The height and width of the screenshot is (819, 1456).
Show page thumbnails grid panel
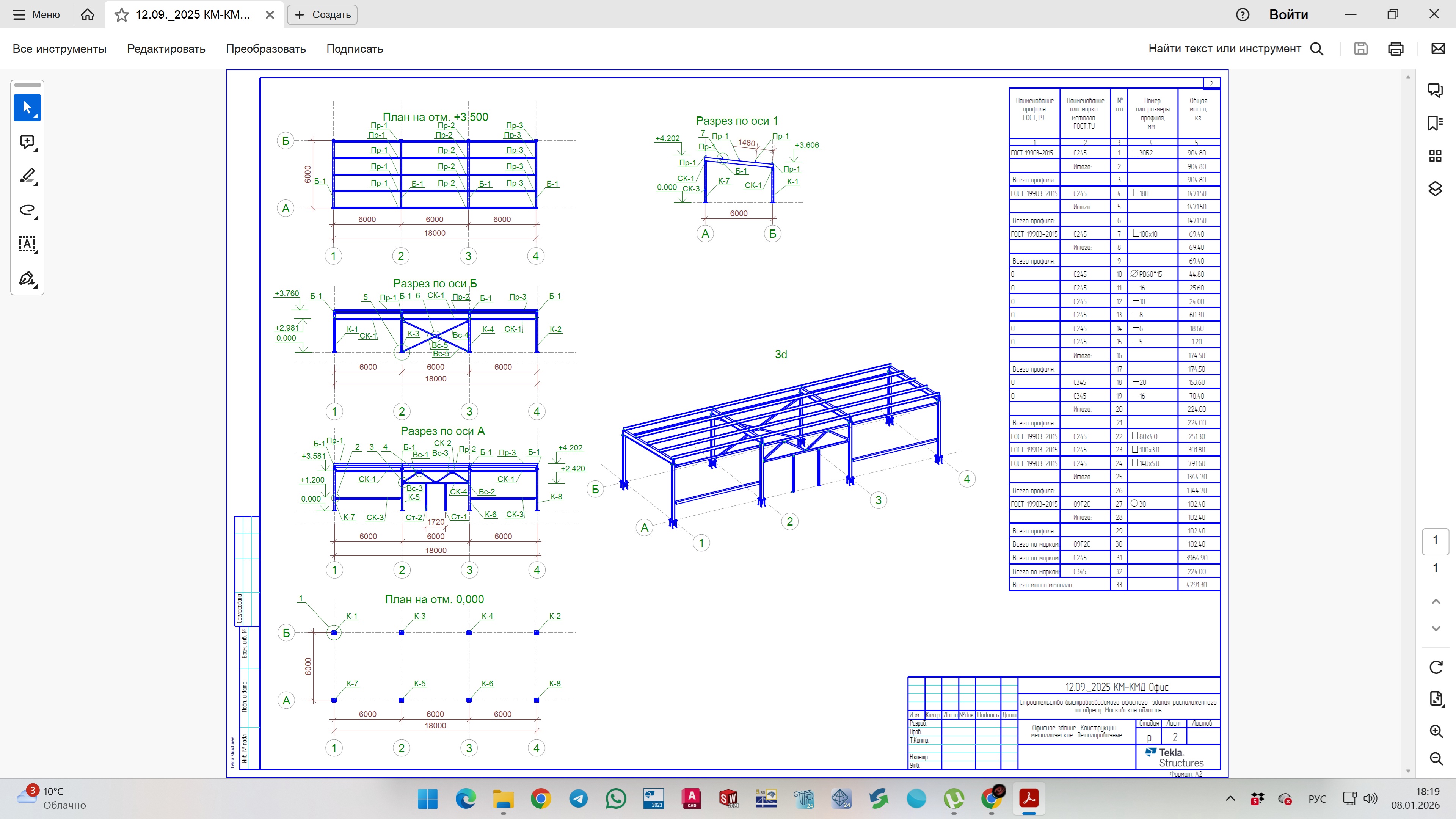(x=1435, y=155)
